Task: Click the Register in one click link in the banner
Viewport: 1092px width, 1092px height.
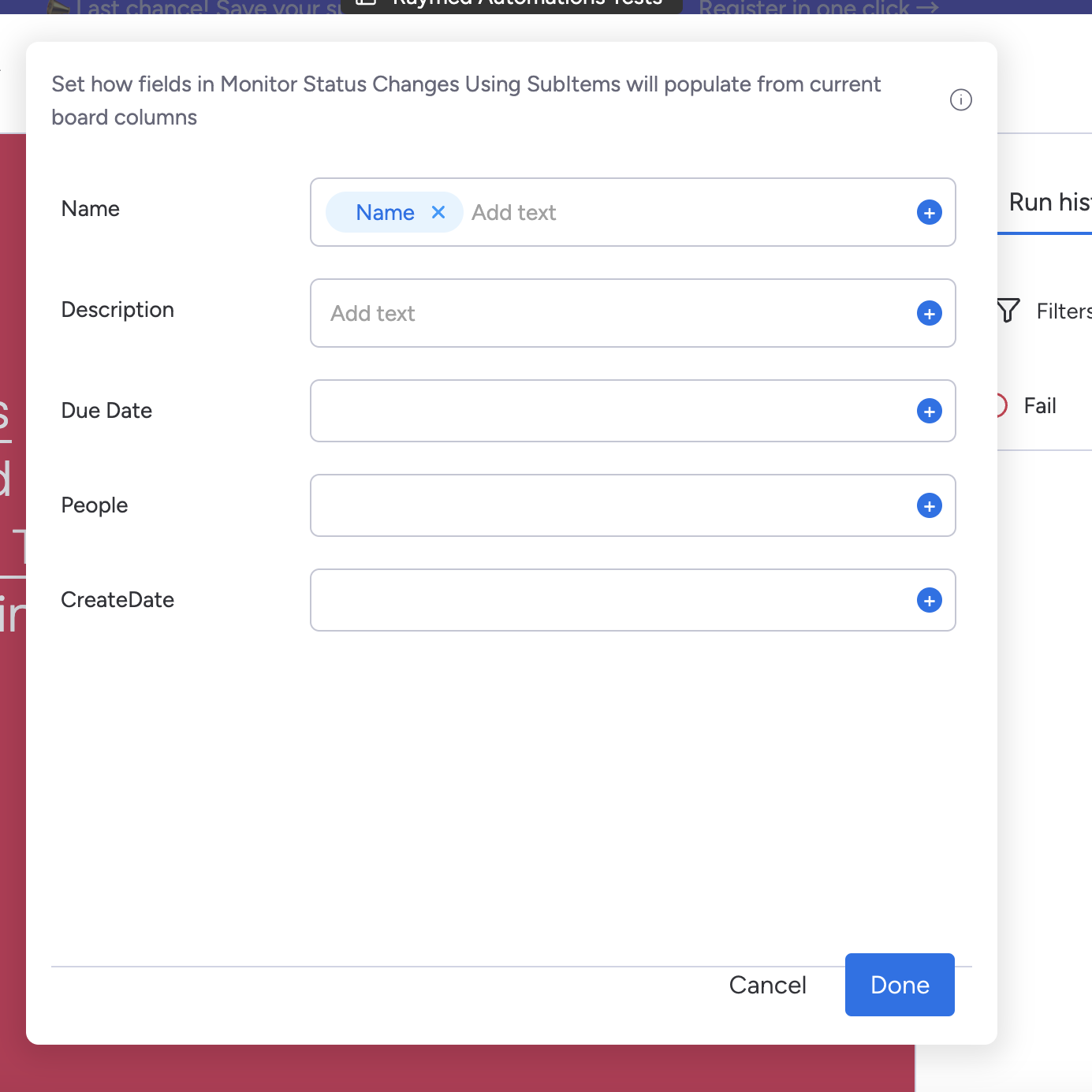Action: [818, 7]
